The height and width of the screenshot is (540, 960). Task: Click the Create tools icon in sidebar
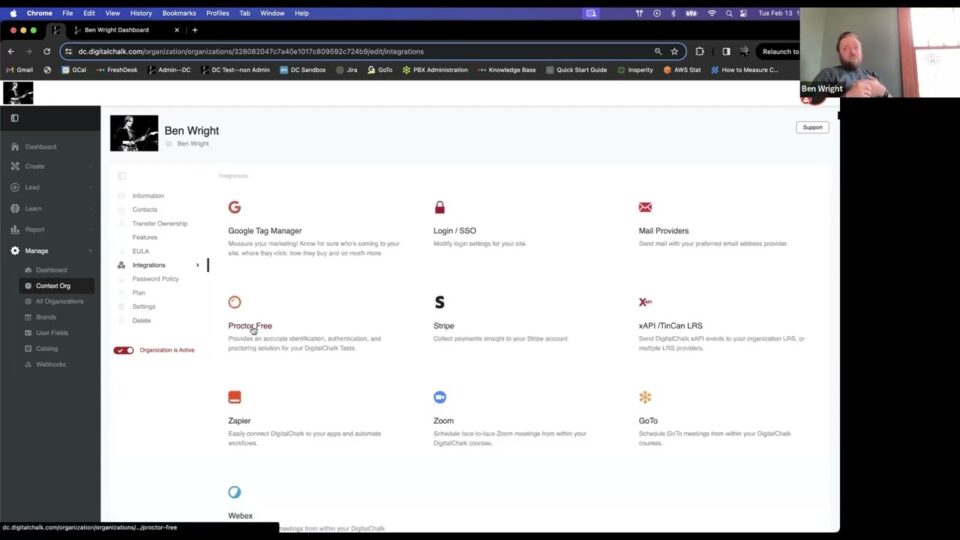[15, 166]
